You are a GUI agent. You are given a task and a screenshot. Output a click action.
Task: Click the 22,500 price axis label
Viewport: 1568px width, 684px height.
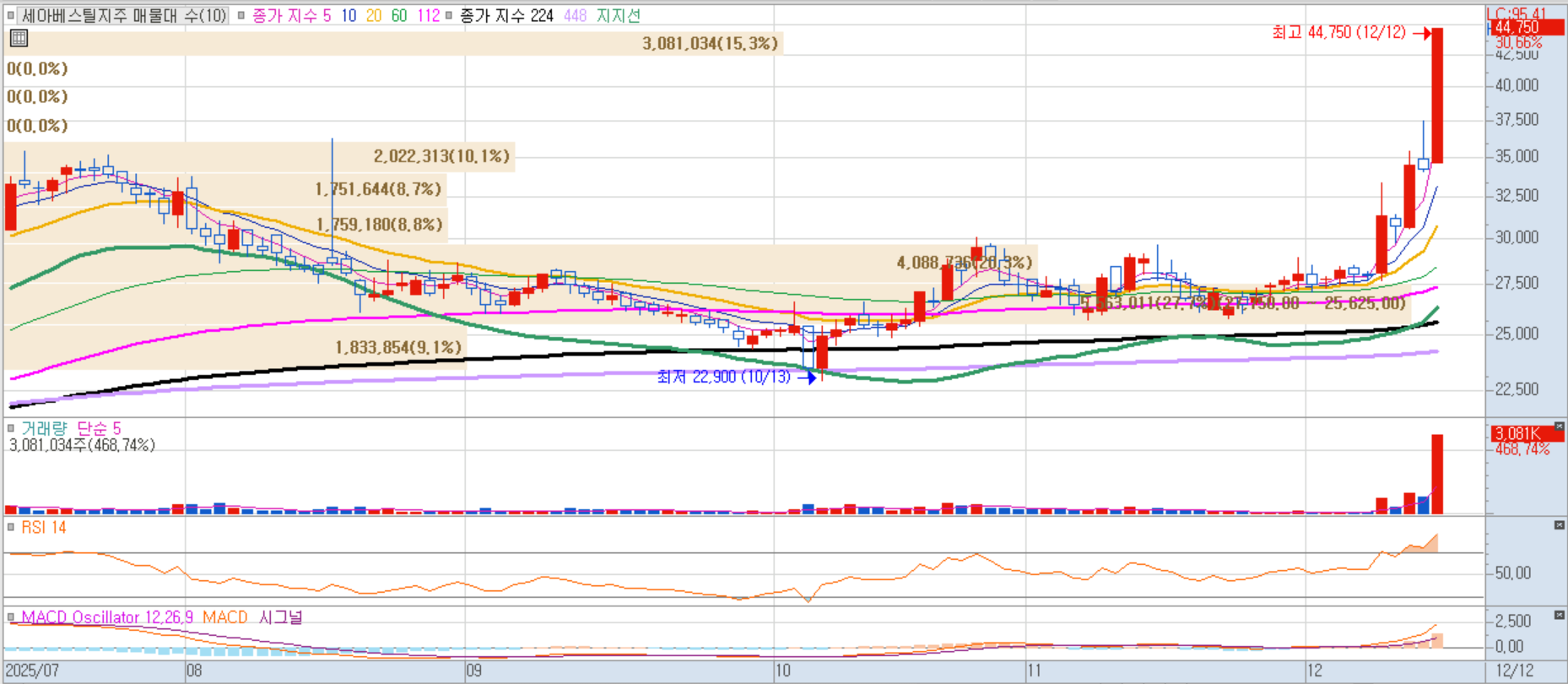(1517, 389)
